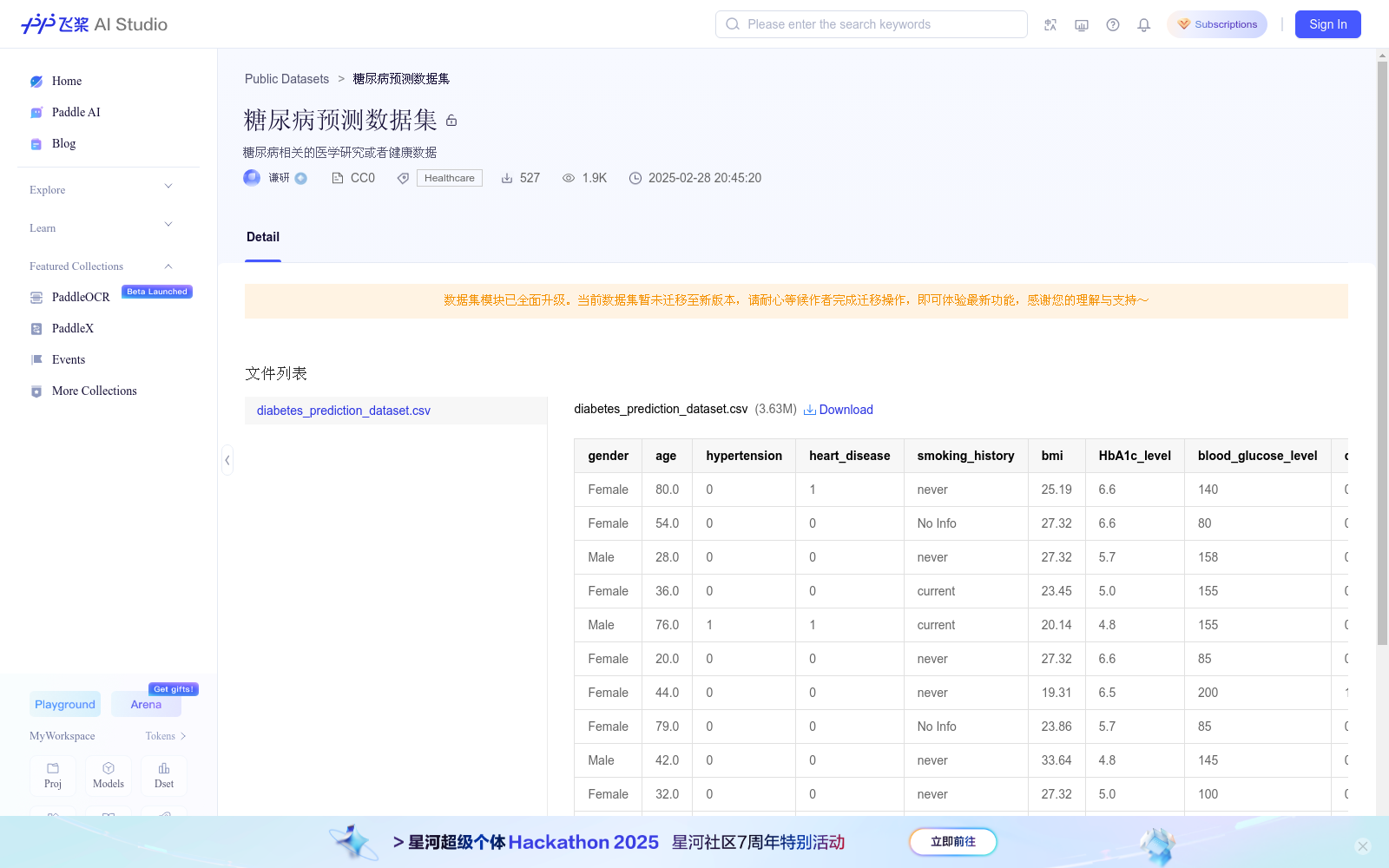Click the Subscriptions badge
Viewport: 1389px width, 868px height.
[x=1217, y=24]
